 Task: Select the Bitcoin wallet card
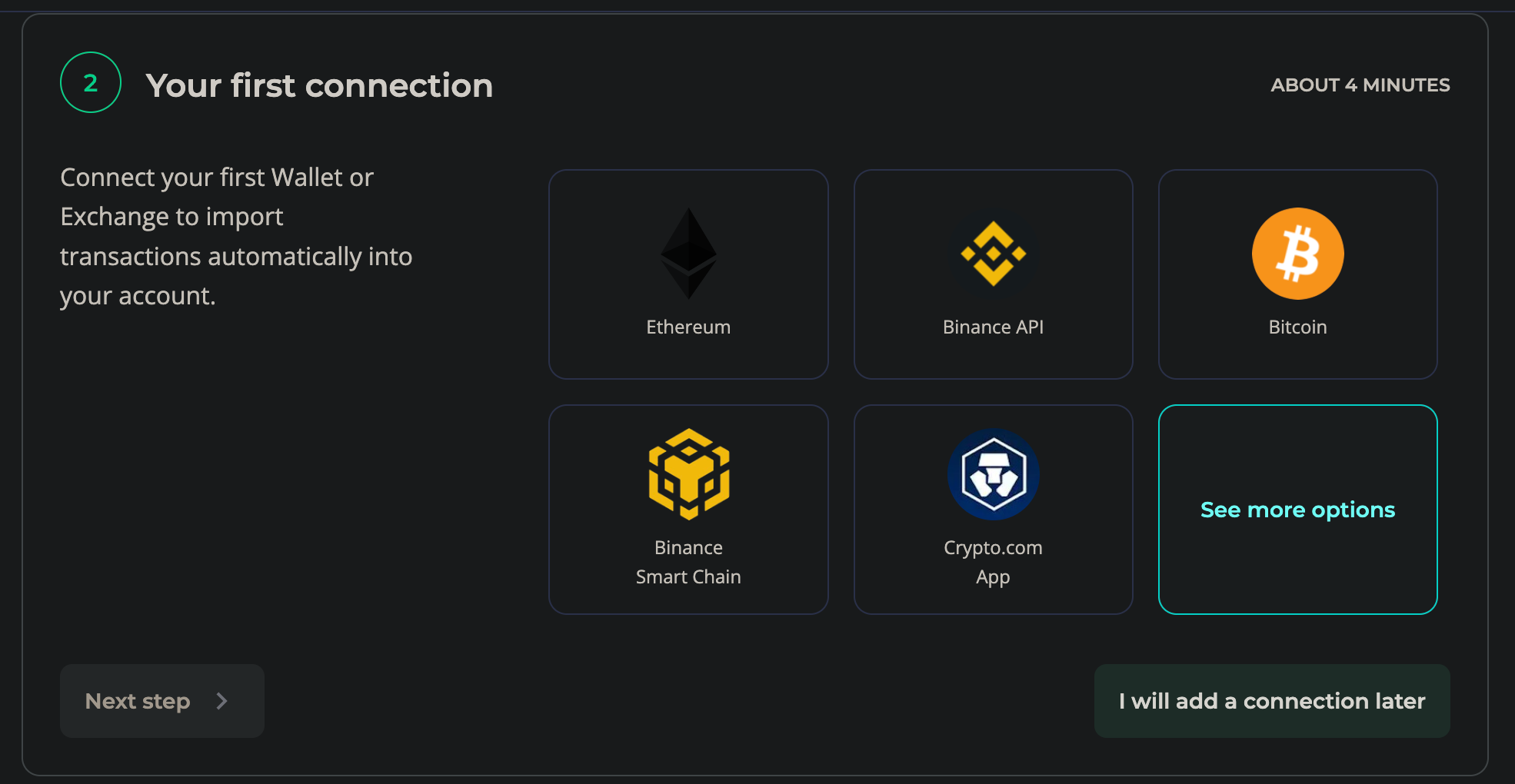(x=1297, y=274)
